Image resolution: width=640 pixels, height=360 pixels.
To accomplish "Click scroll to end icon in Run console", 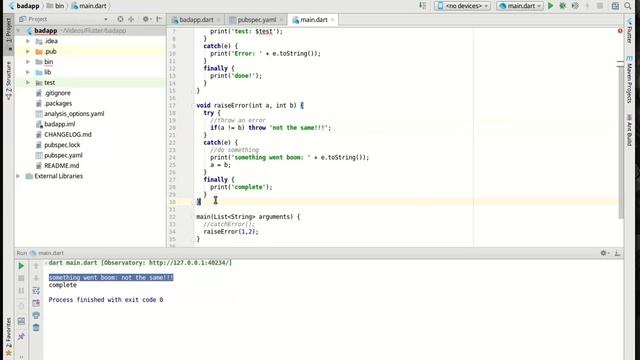I will [36, 303].
